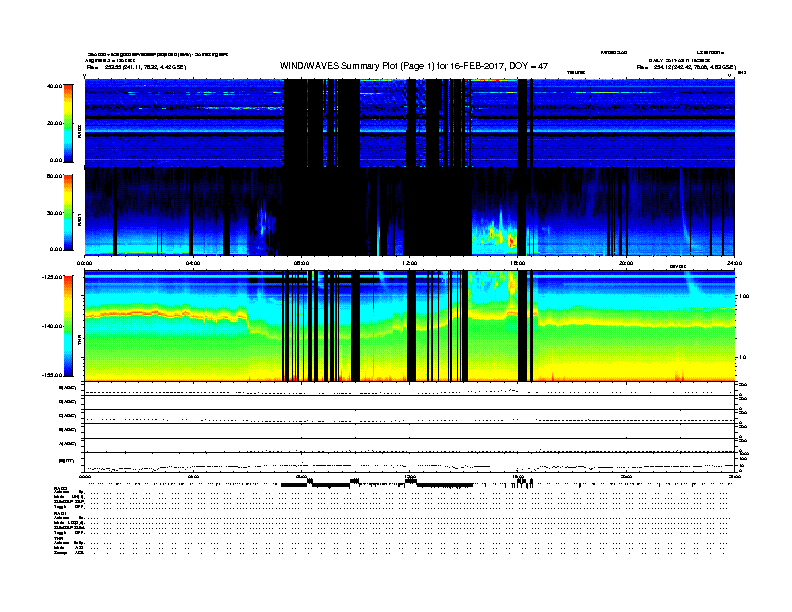Click the 12:00 tick label under the RAD1 spectrogram

(410, 263)
